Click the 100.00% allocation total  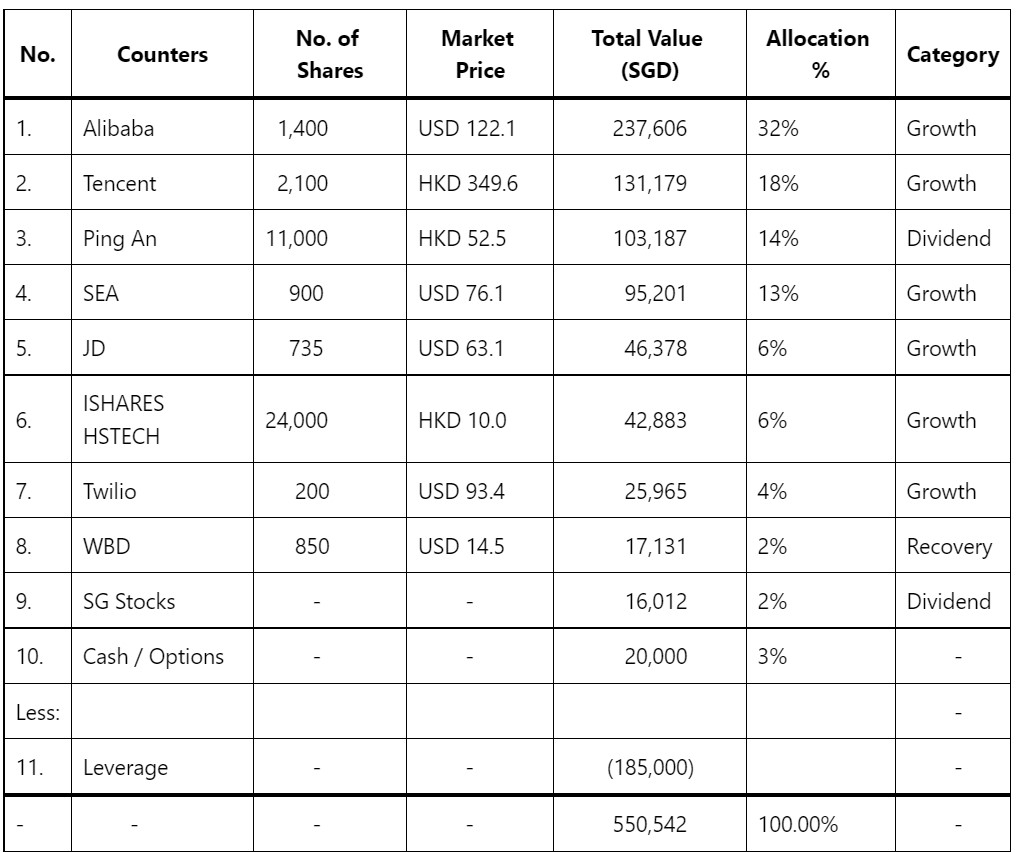click(798, 823)
